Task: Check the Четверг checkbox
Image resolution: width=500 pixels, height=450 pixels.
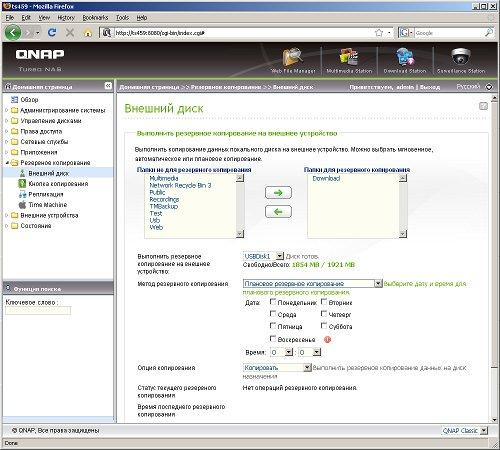Action: tap(324, 314)
